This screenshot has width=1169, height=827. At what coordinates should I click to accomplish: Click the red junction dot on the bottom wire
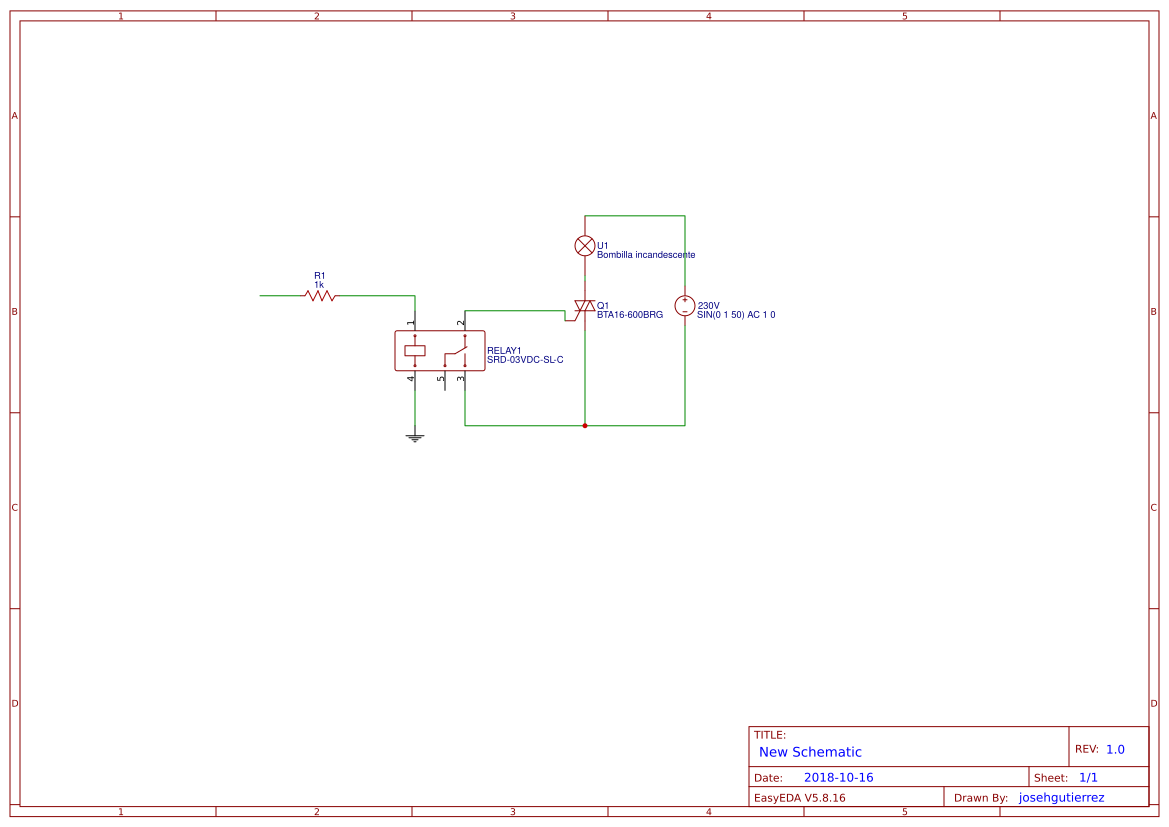[585, 425]
